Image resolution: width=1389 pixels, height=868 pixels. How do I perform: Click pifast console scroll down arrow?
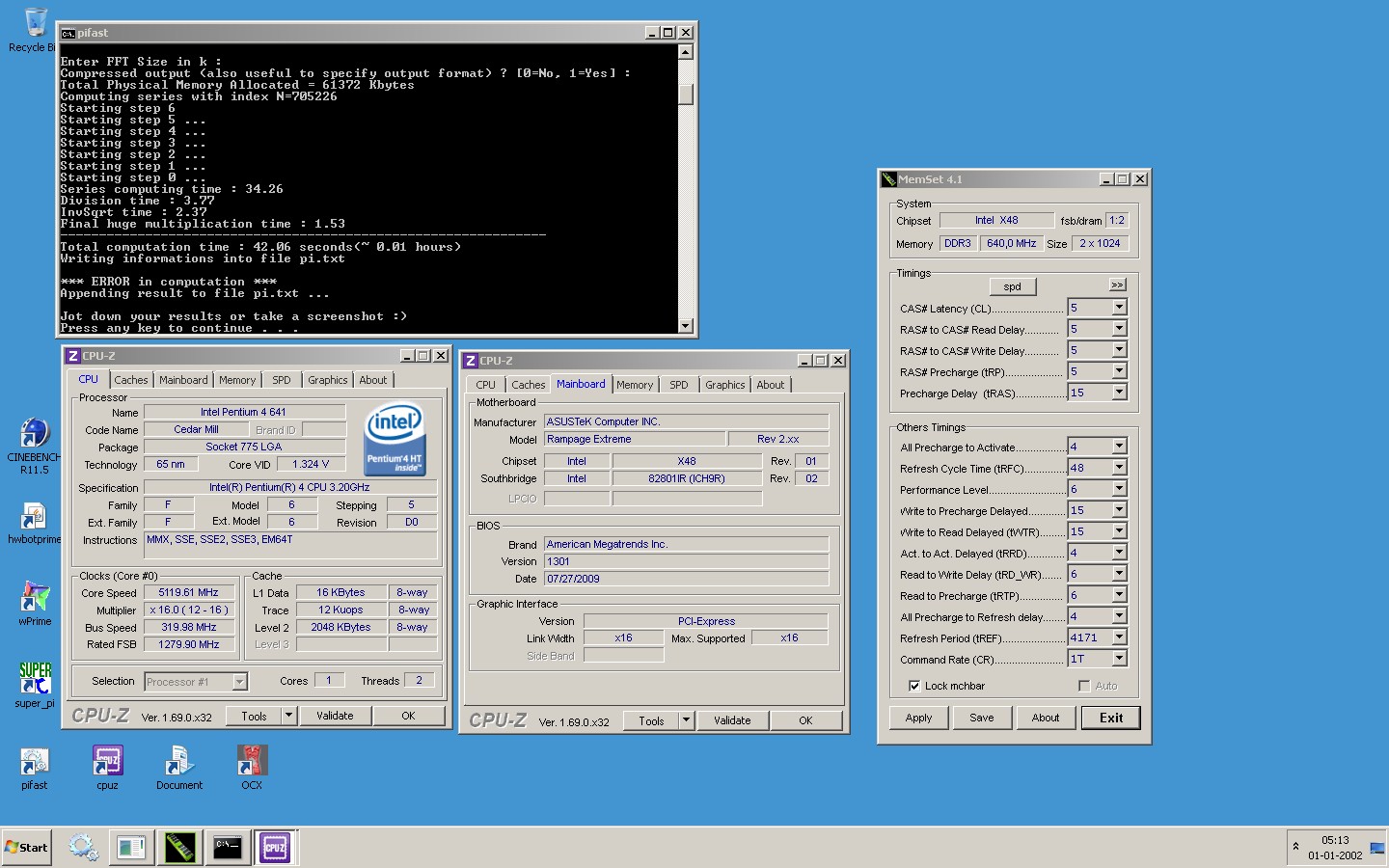click(686, 326)
